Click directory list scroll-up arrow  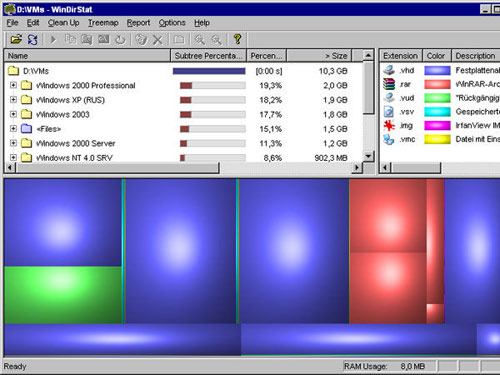point(368,55)
